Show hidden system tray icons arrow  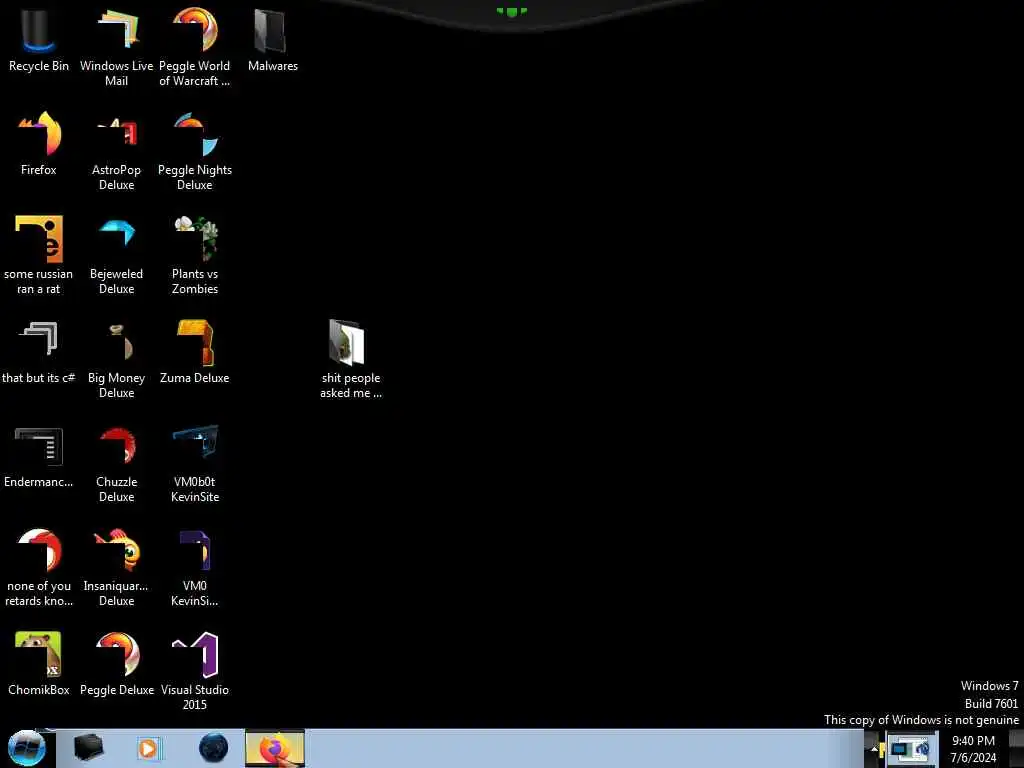click(x=874, y=748)
